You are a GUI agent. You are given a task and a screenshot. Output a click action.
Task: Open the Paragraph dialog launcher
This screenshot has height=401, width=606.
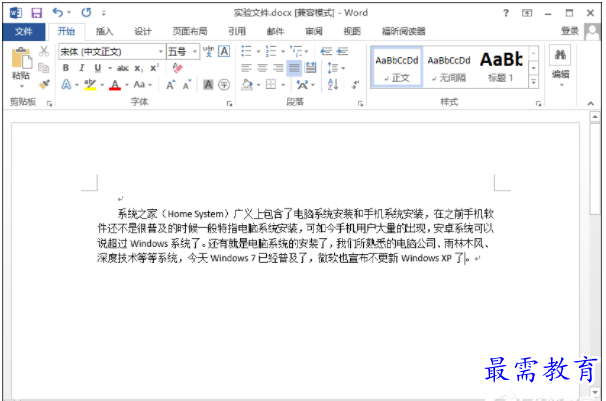point(360,103)
